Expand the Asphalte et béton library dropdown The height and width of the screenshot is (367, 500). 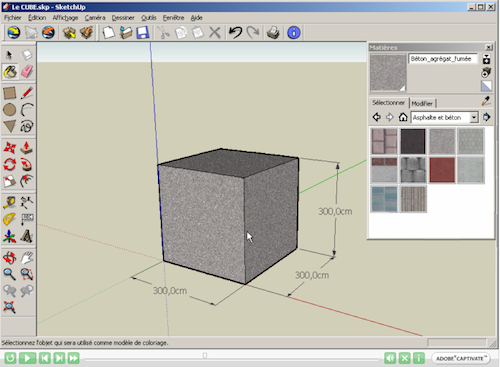click(474, 117)
